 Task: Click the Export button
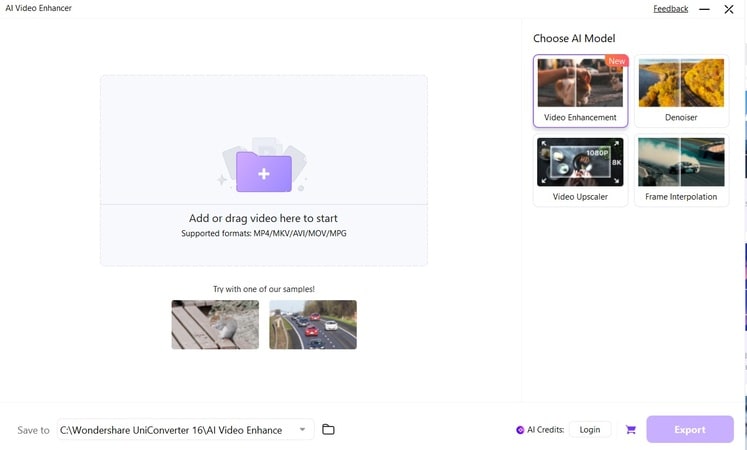(690, 430)
